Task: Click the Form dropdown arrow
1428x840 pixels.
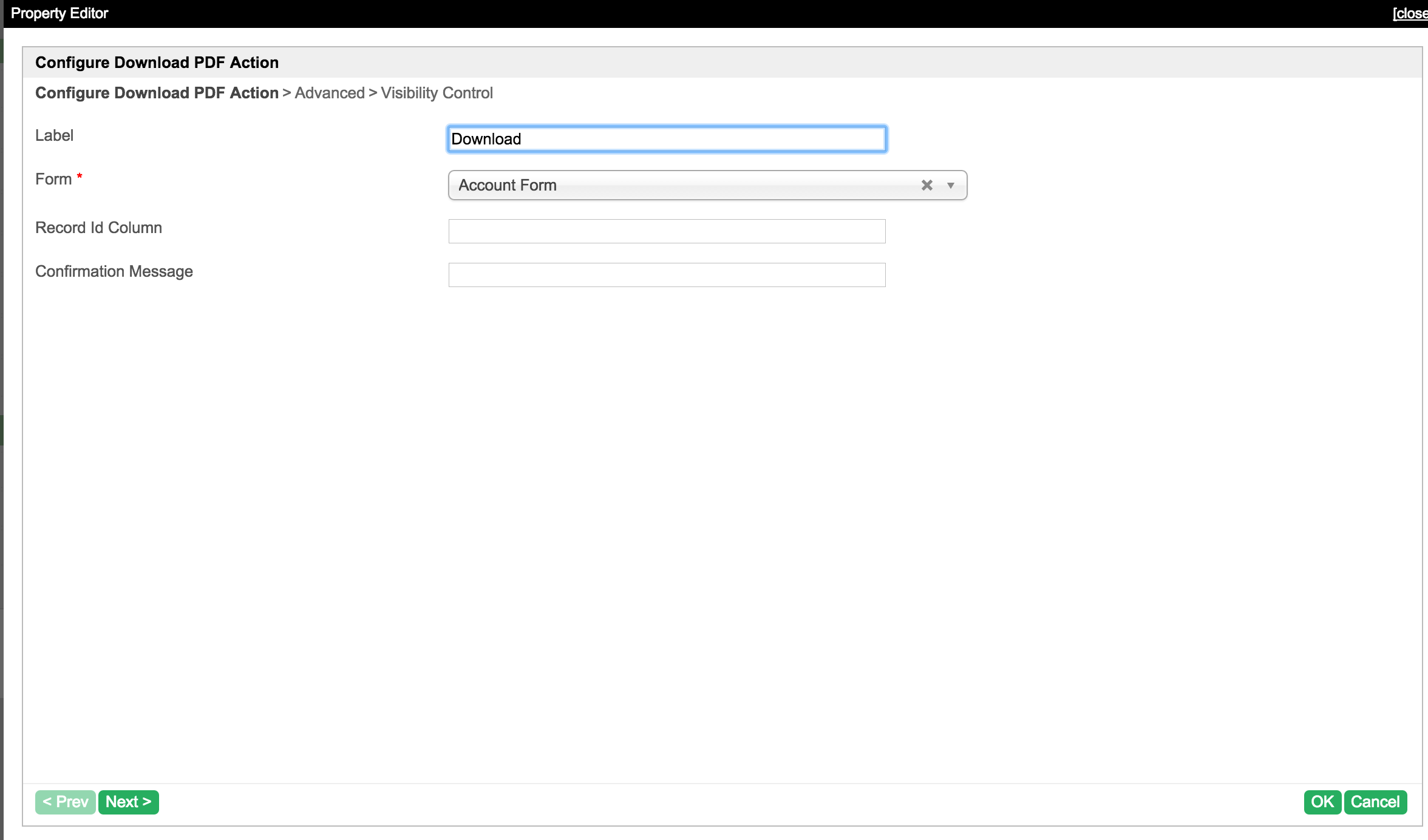Action: click(x=951, y=185)
